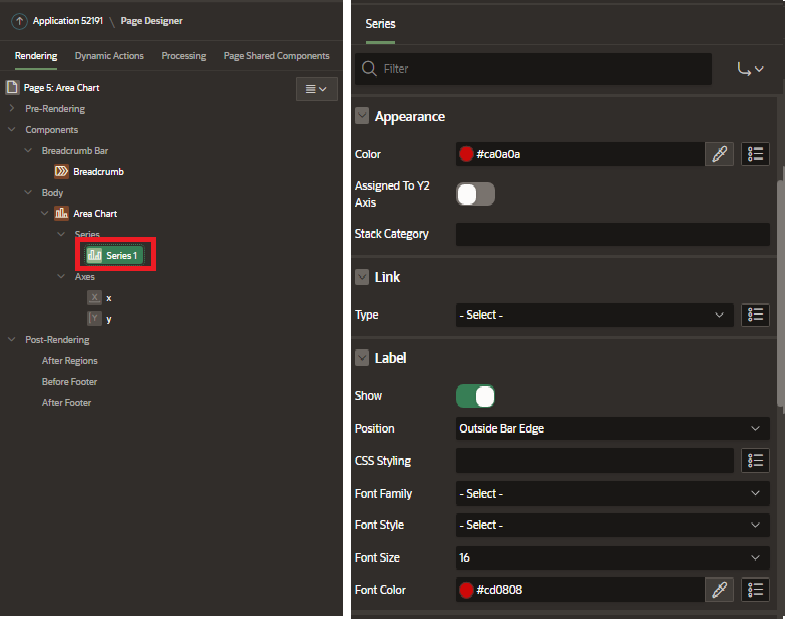Open the Position dropdown
This screenshot has height=624, width=792.
pyautogui.click(x=612, y=429)
